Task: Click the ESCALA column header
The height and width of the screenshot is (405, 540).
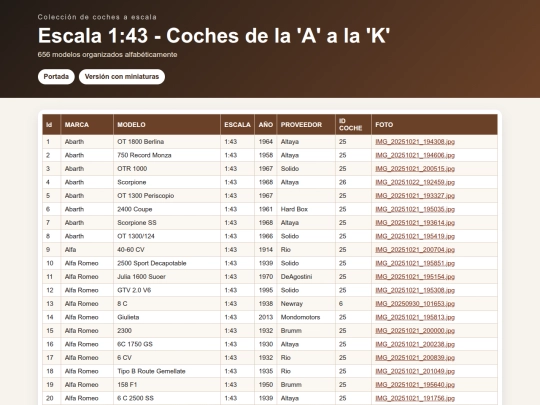Action: point(237,124)
